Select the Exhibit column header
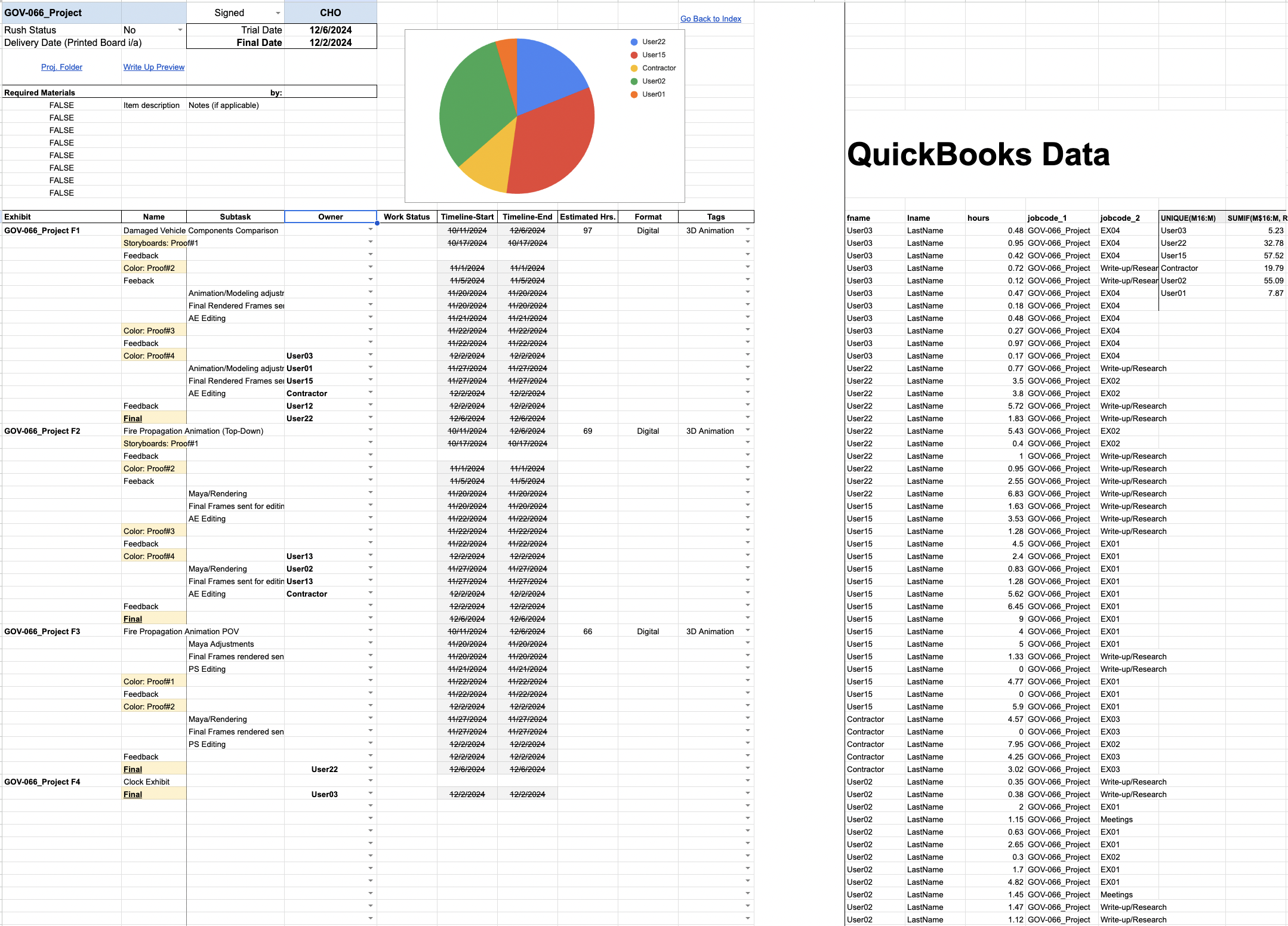 [61, 217]
